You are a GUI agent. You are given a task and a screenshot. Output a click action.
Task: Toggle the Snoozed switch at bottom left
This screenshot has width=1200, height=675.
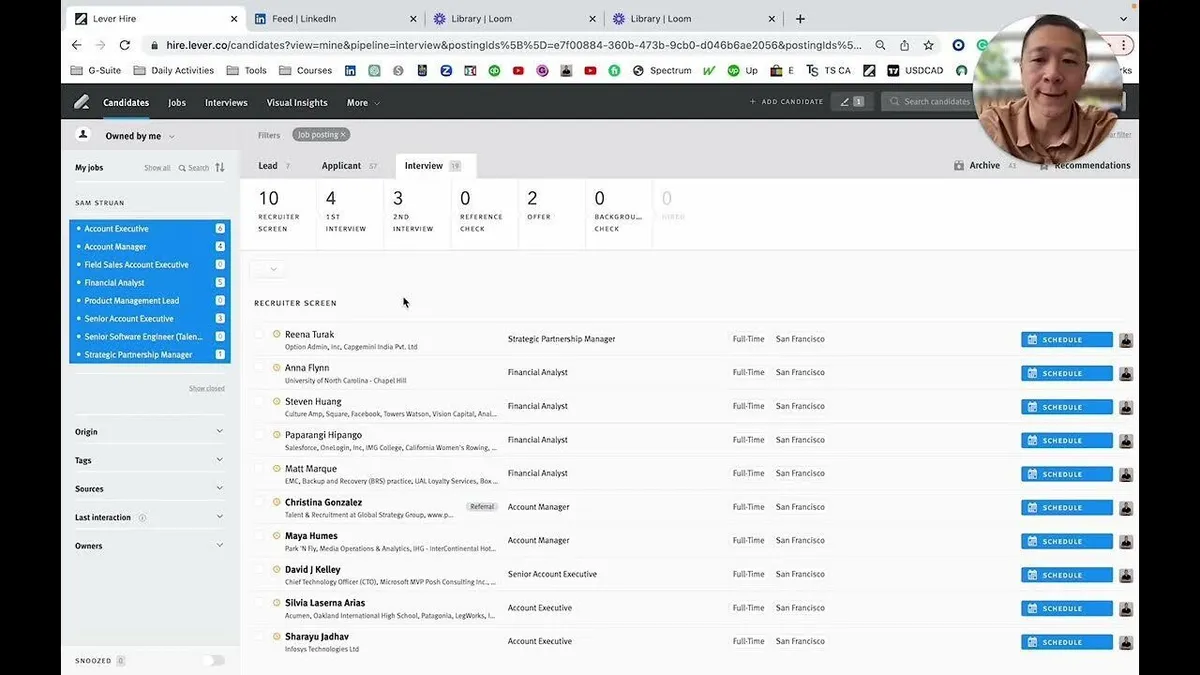point(212,660)
